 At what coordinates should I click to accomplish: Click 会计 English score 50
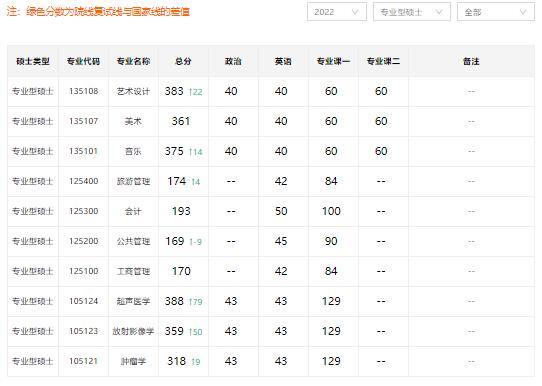click(281, 211)
